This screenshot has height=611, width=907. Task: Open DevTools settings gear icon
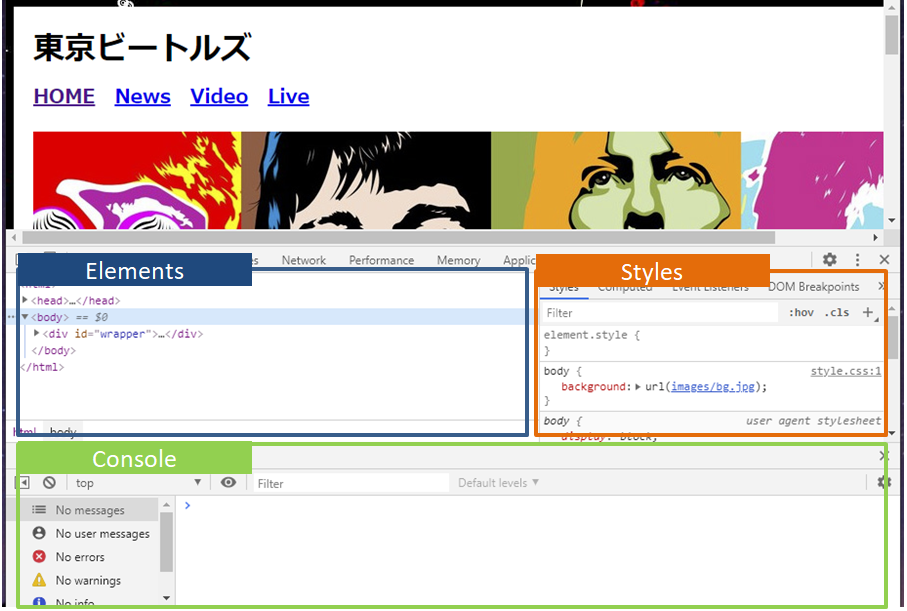[829, 260]
